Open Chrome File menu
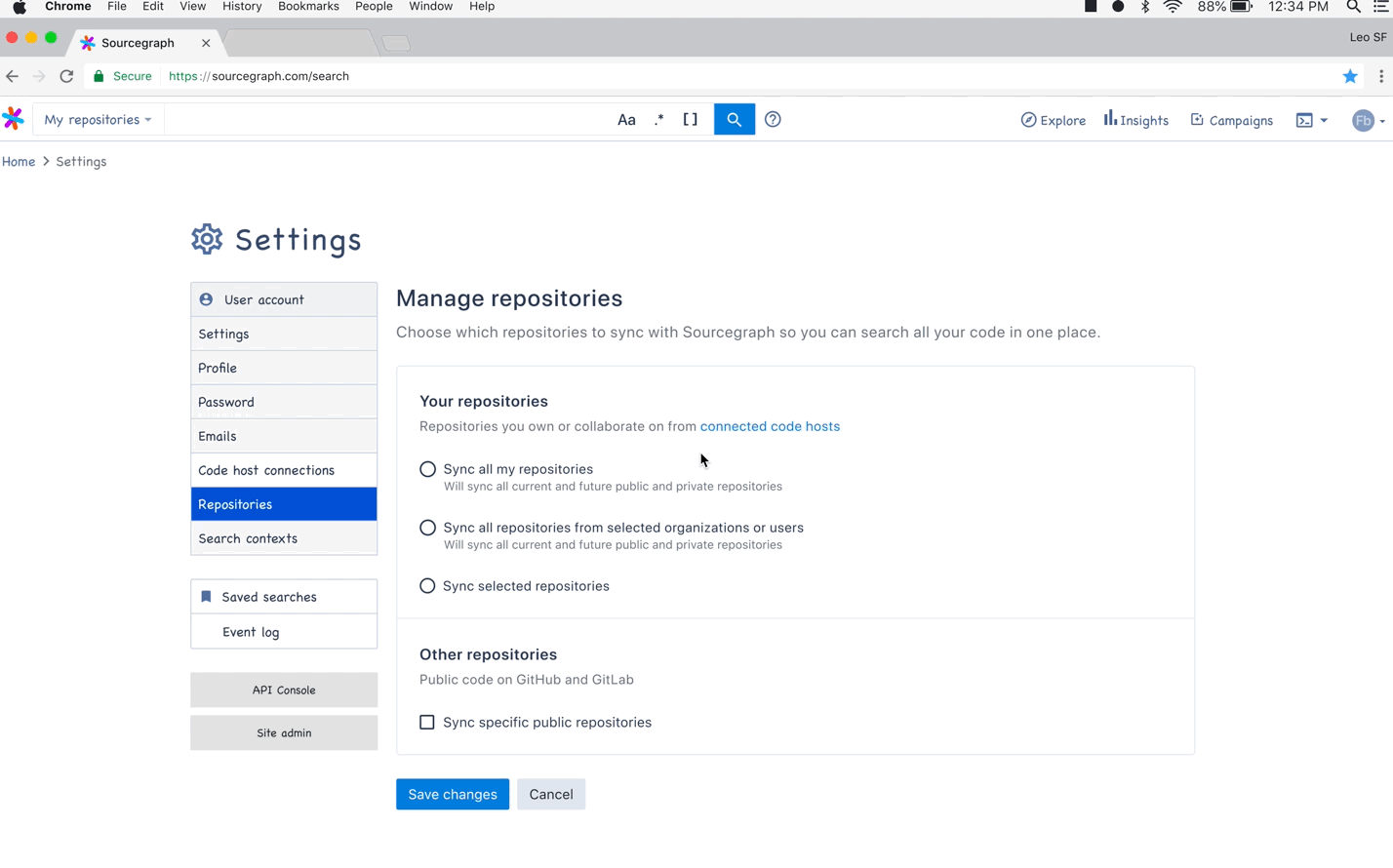 (x=117, y=7)
